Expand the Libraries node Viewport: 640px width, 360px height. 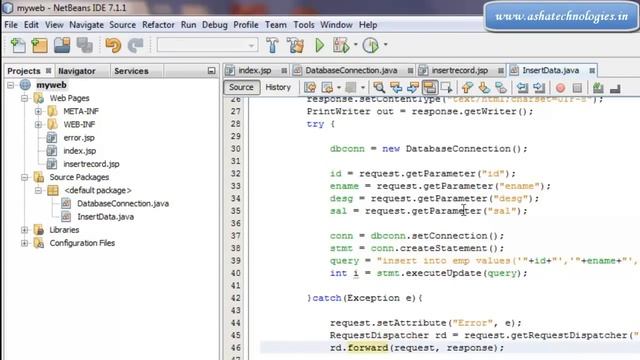click(24, 230)
